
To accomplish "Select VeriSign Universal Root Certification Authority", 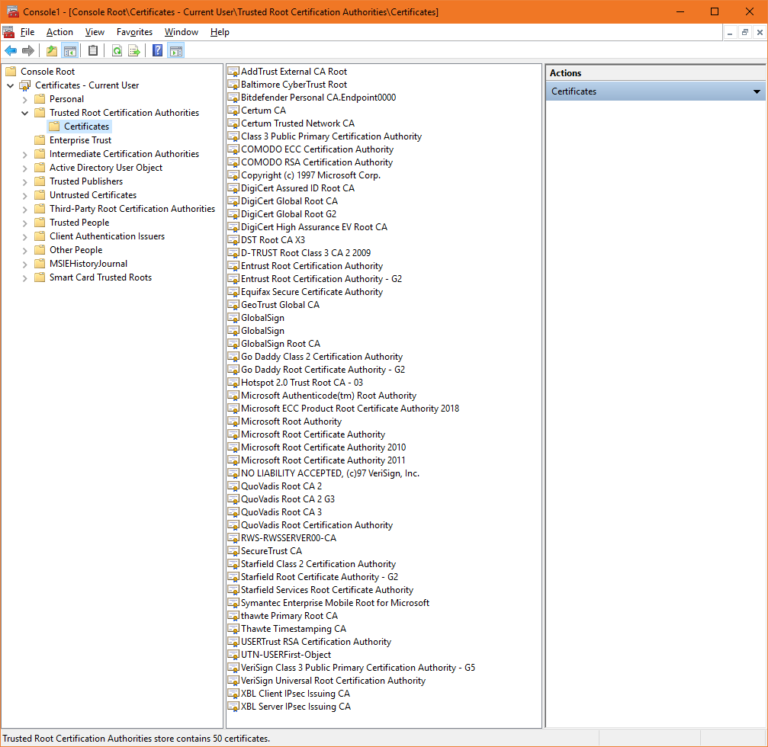I will click(x=333, y=680).
